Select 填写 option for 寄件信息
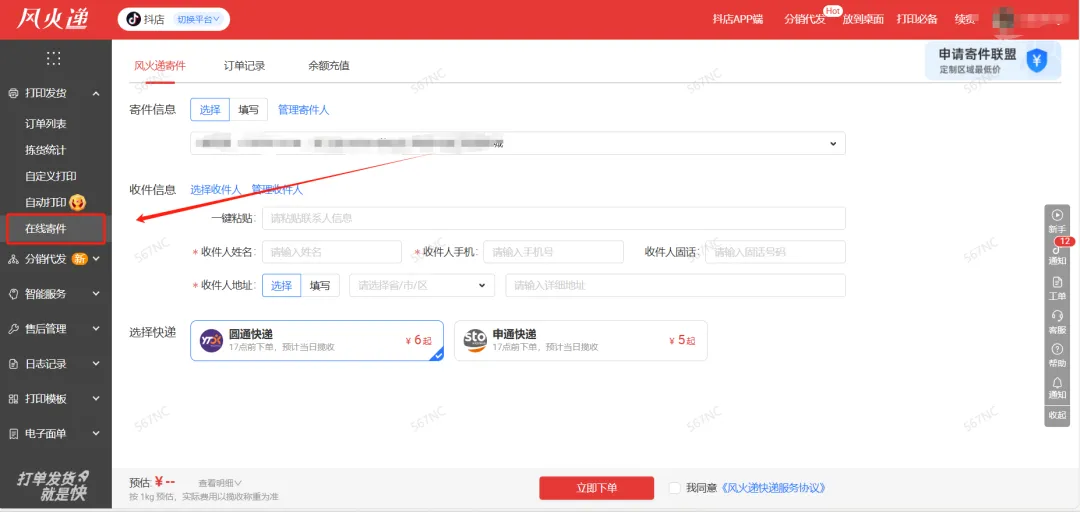Viewport: 1080px width, 512px height. pyautogui.click(x=248, y=110)
